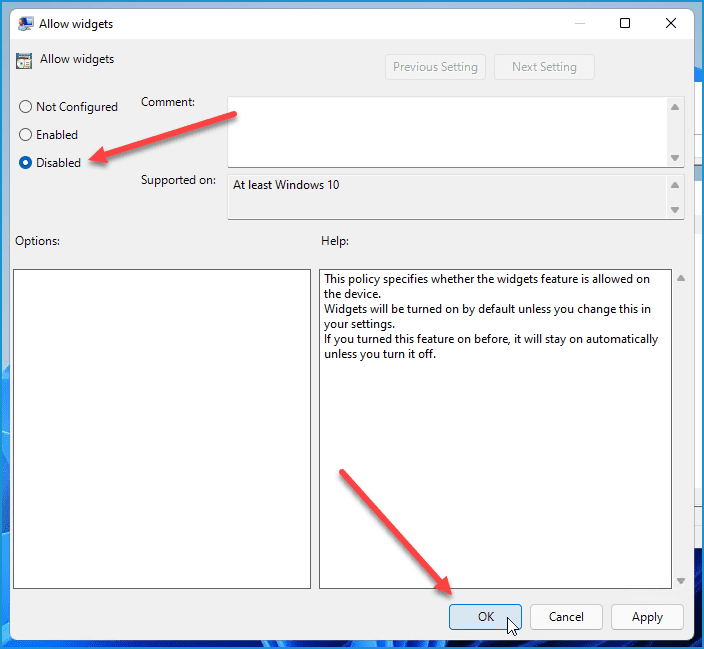The image size is (704, 649).
Task: Click the Cancel button
Action: coord(566,617)
